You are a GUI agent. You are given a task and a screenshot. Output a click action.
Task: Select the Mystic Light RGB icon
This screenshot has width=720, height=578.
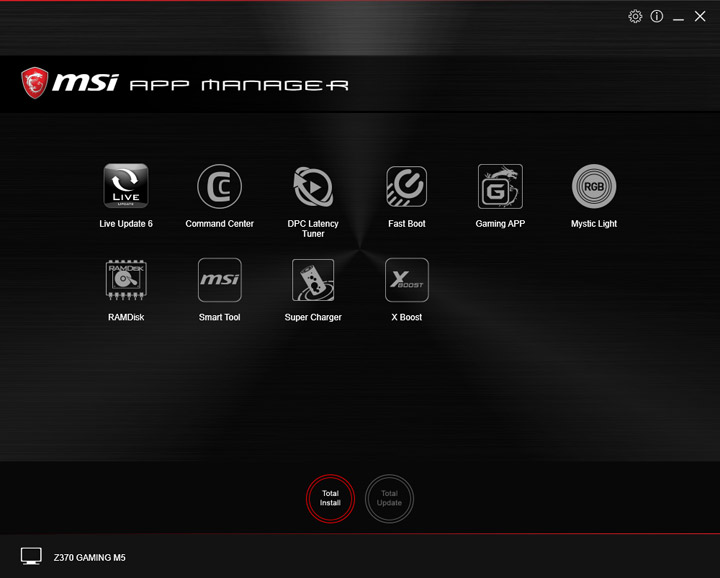click(x=594, y=186)
